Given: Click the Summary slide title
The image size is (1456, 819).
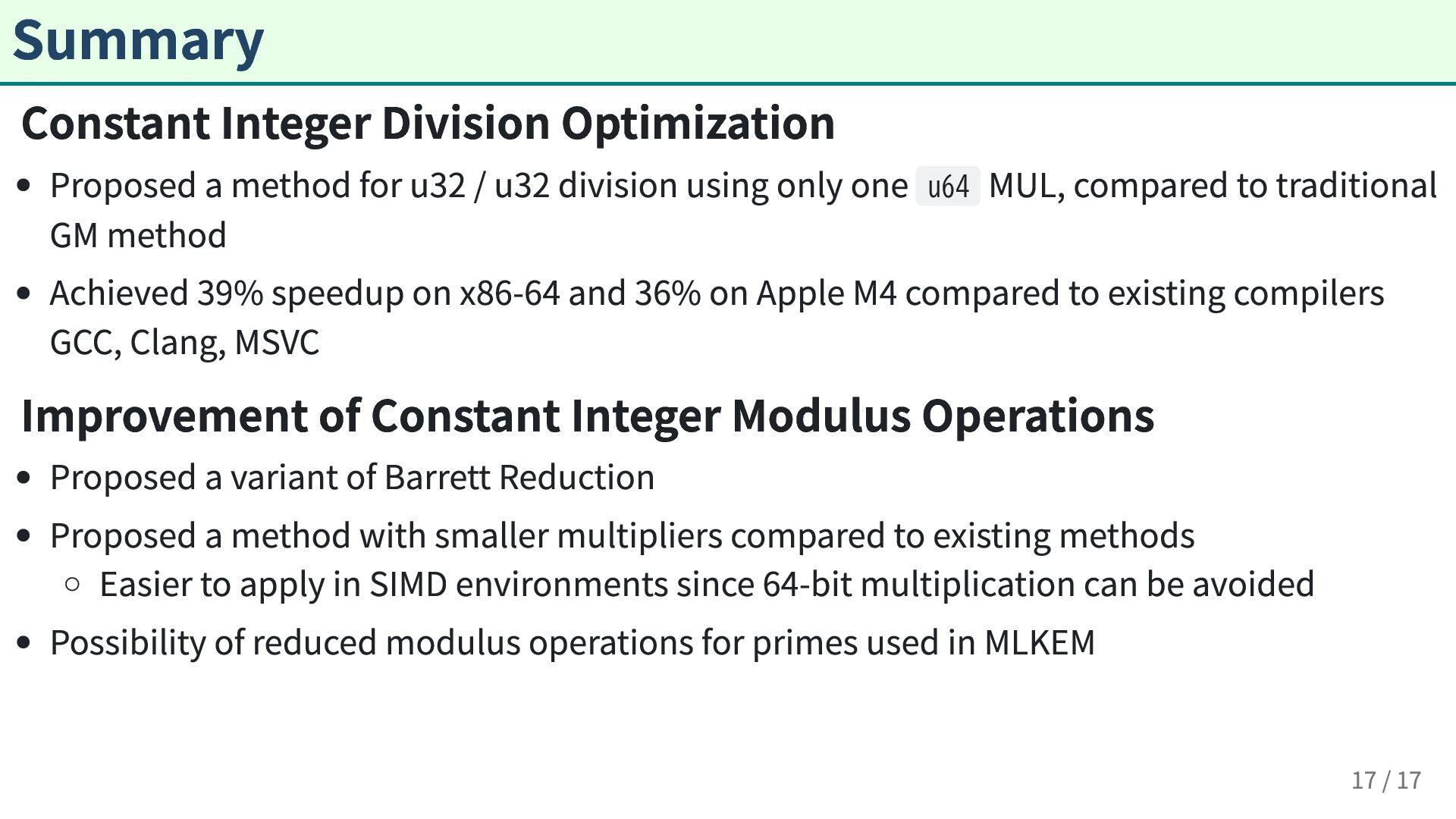Looking at the screenshot, I should tap(138, 41).
